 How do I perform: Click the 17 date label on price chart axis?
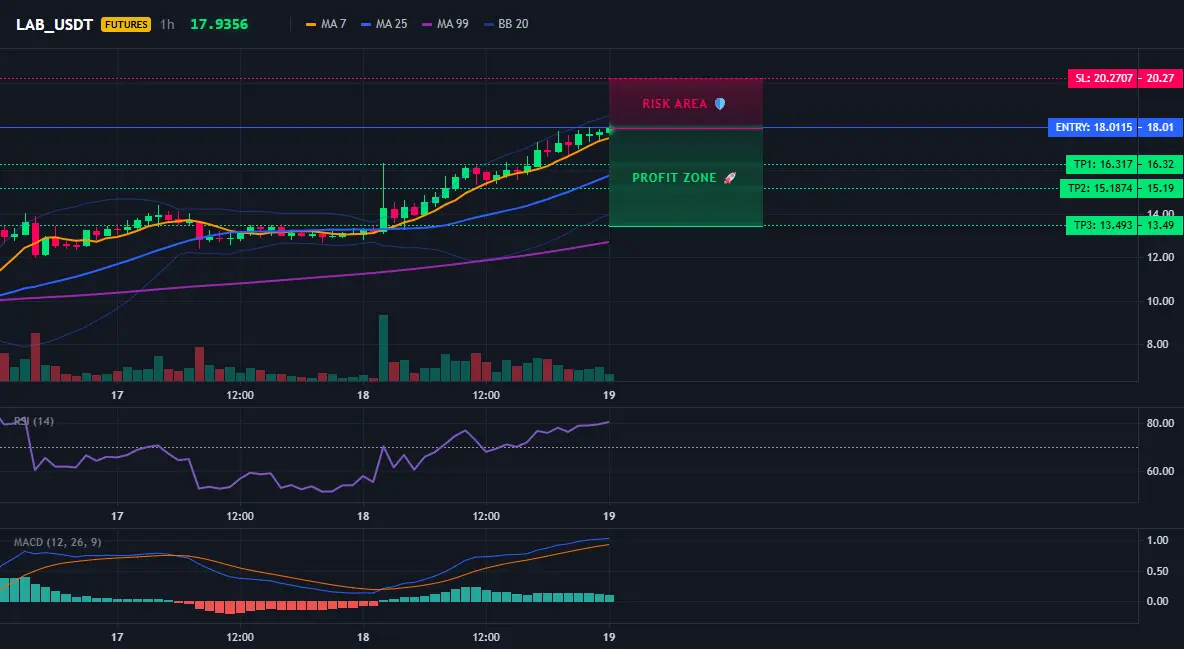point(117,395)
